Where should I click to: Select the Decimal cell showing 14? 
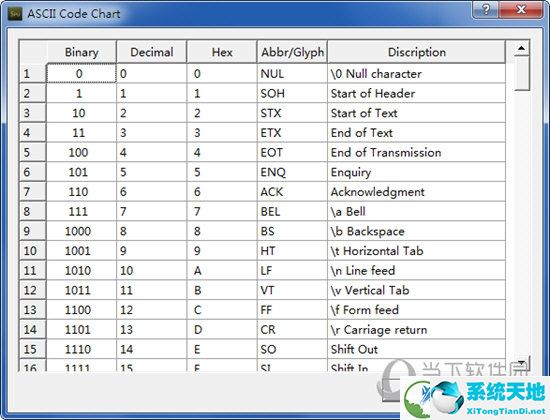[152, 349]
